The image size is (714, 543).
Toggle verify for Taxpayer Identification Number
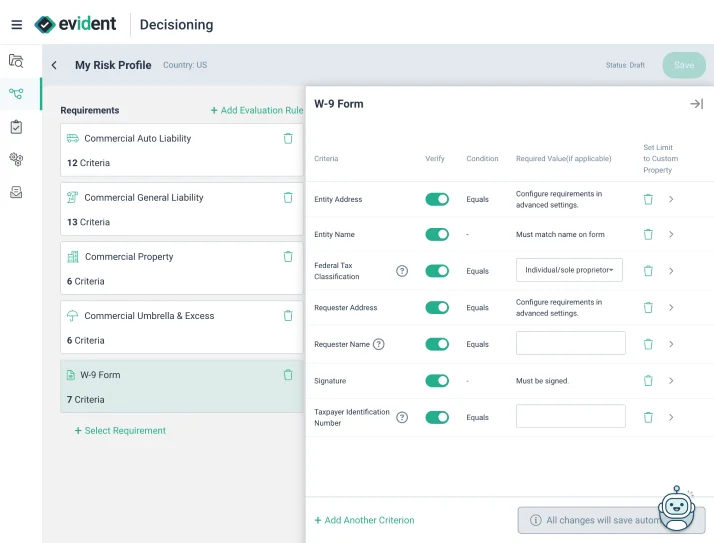(x=437, y=417)
